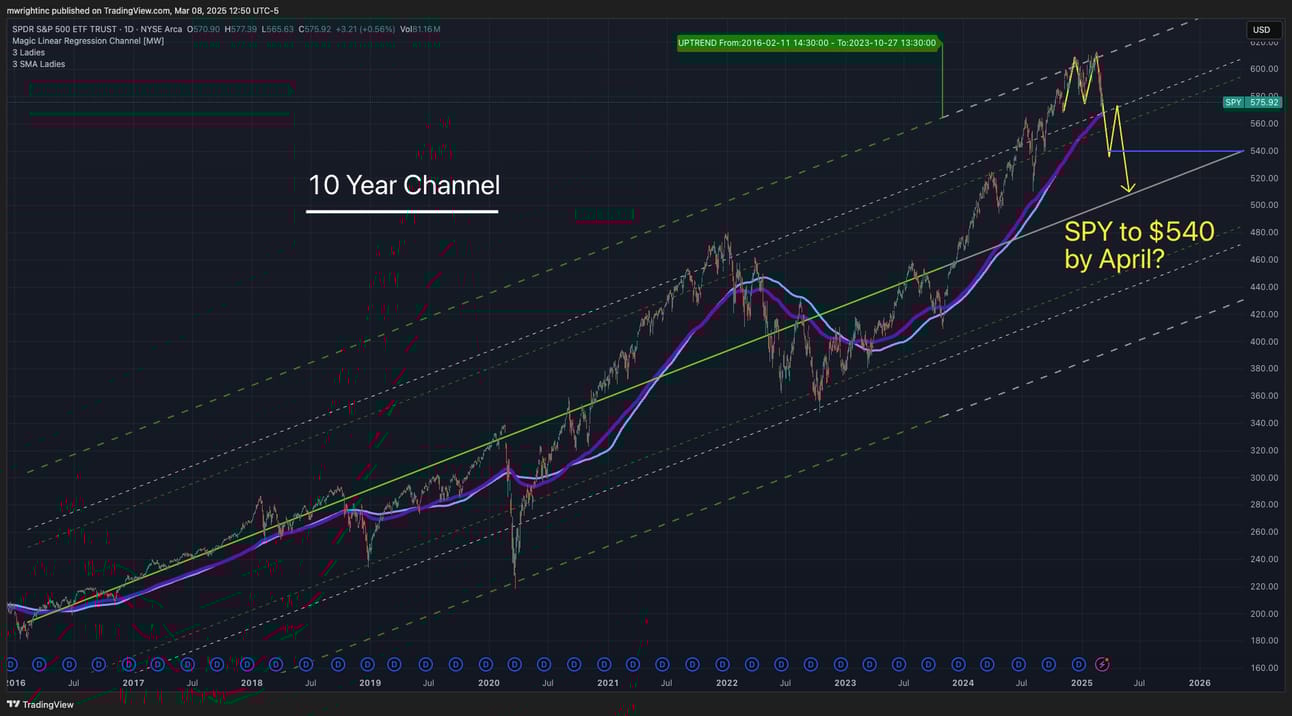1292x716 pixels.
Task: Click the dividend marker beside the lightning icon
Action: tap(1079, 663)
